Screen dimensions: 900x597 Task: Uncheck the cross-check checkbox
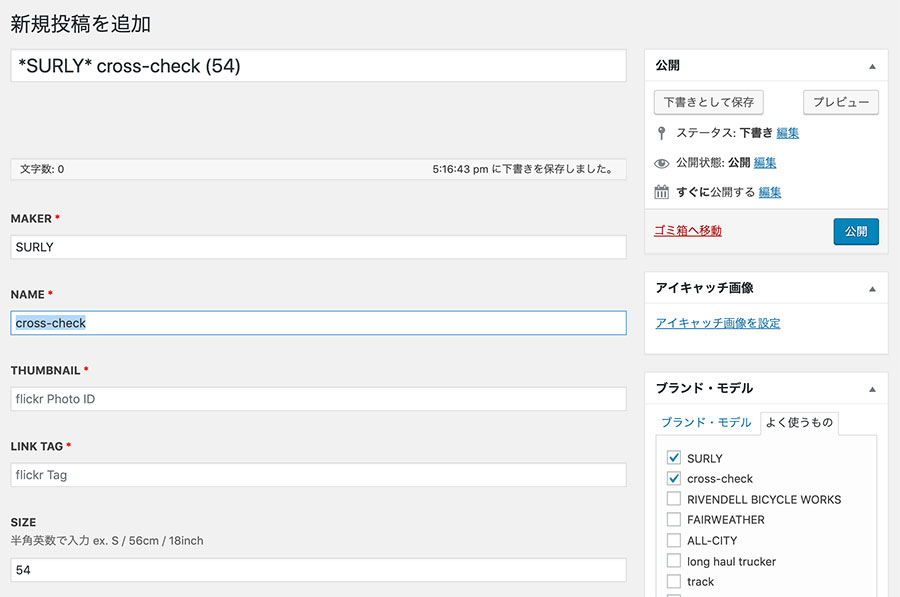pos(674,478)
